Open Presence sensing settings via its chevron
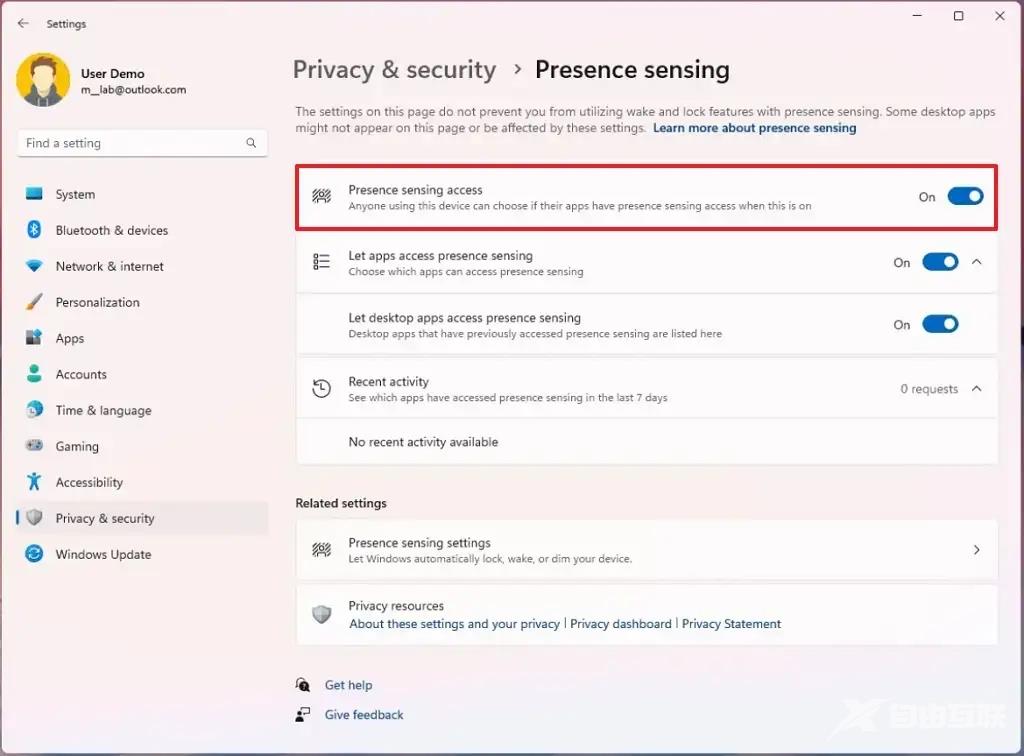1024x756 pixels. [977, 549]
